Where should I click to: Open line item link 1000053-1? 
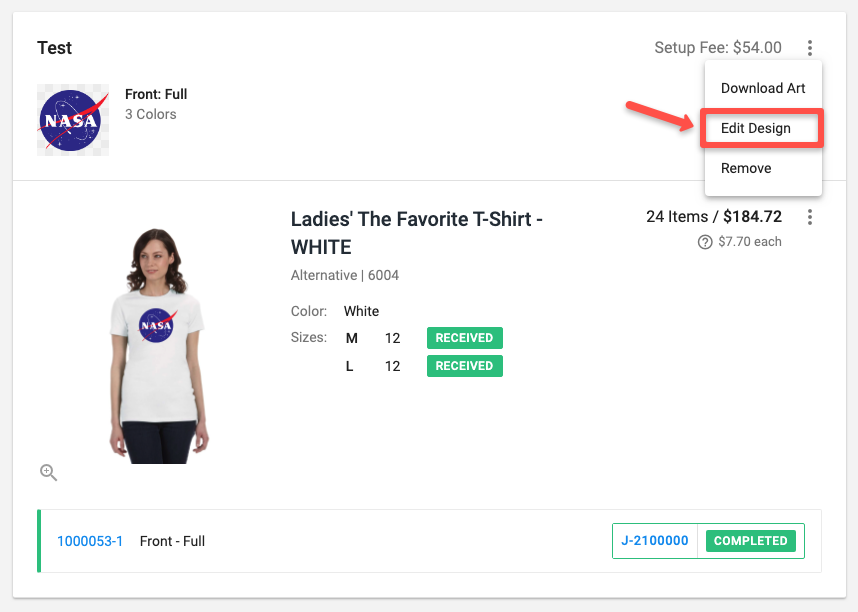(x=90, y=541)
